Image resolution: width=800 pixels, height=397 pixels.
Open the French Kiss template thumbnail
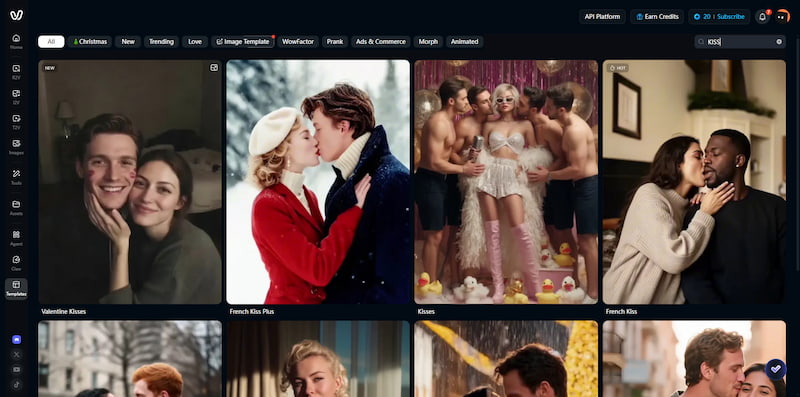tap(694, 182)
